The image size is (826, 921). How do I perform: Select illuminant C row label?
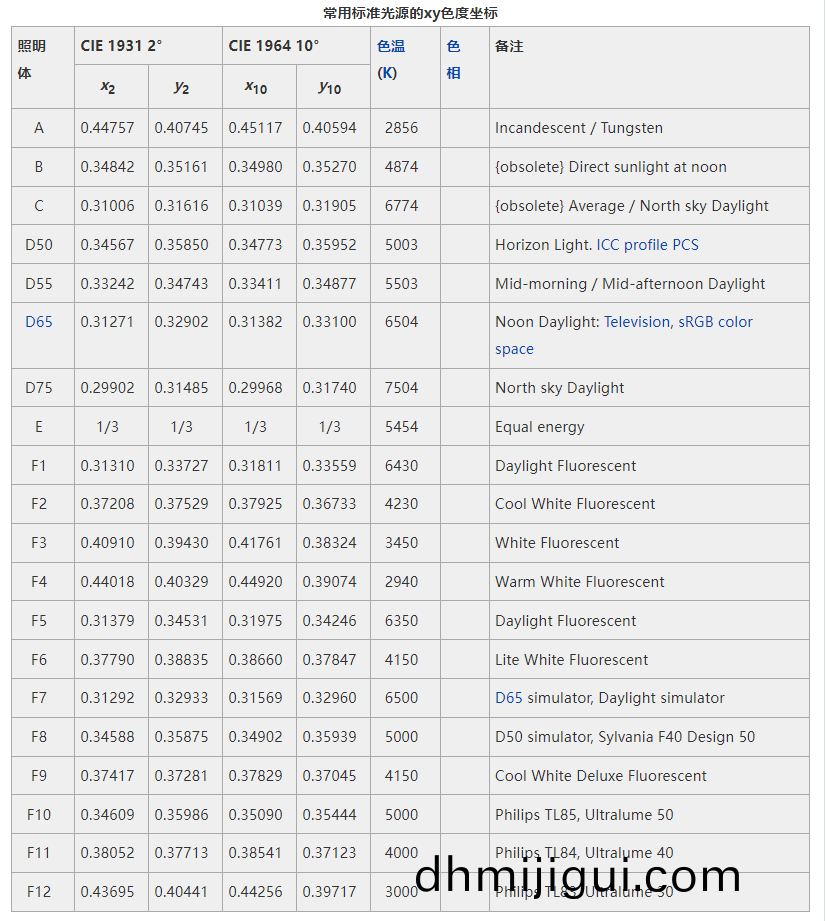point(39,206)
